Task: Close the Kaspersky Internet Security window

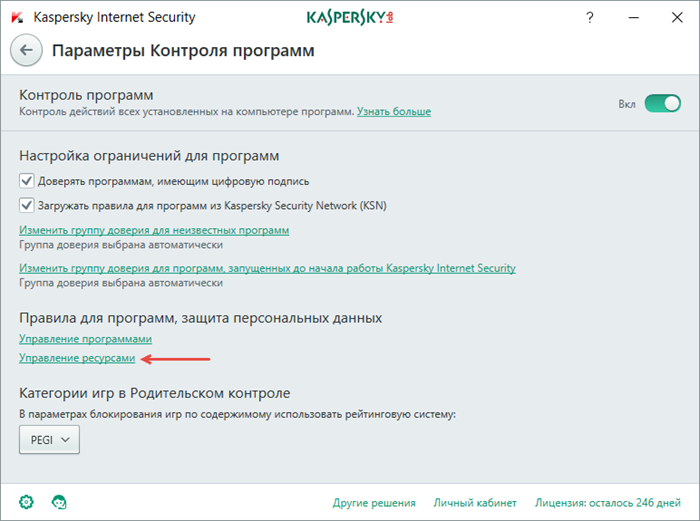Action: click(x=677, y=17)
